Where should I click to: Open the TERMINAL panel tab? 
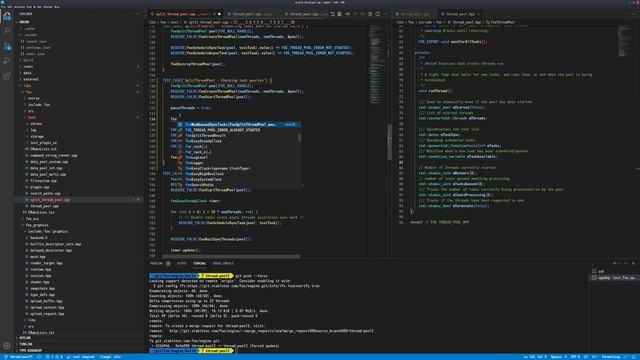click(x=200, y=264)
